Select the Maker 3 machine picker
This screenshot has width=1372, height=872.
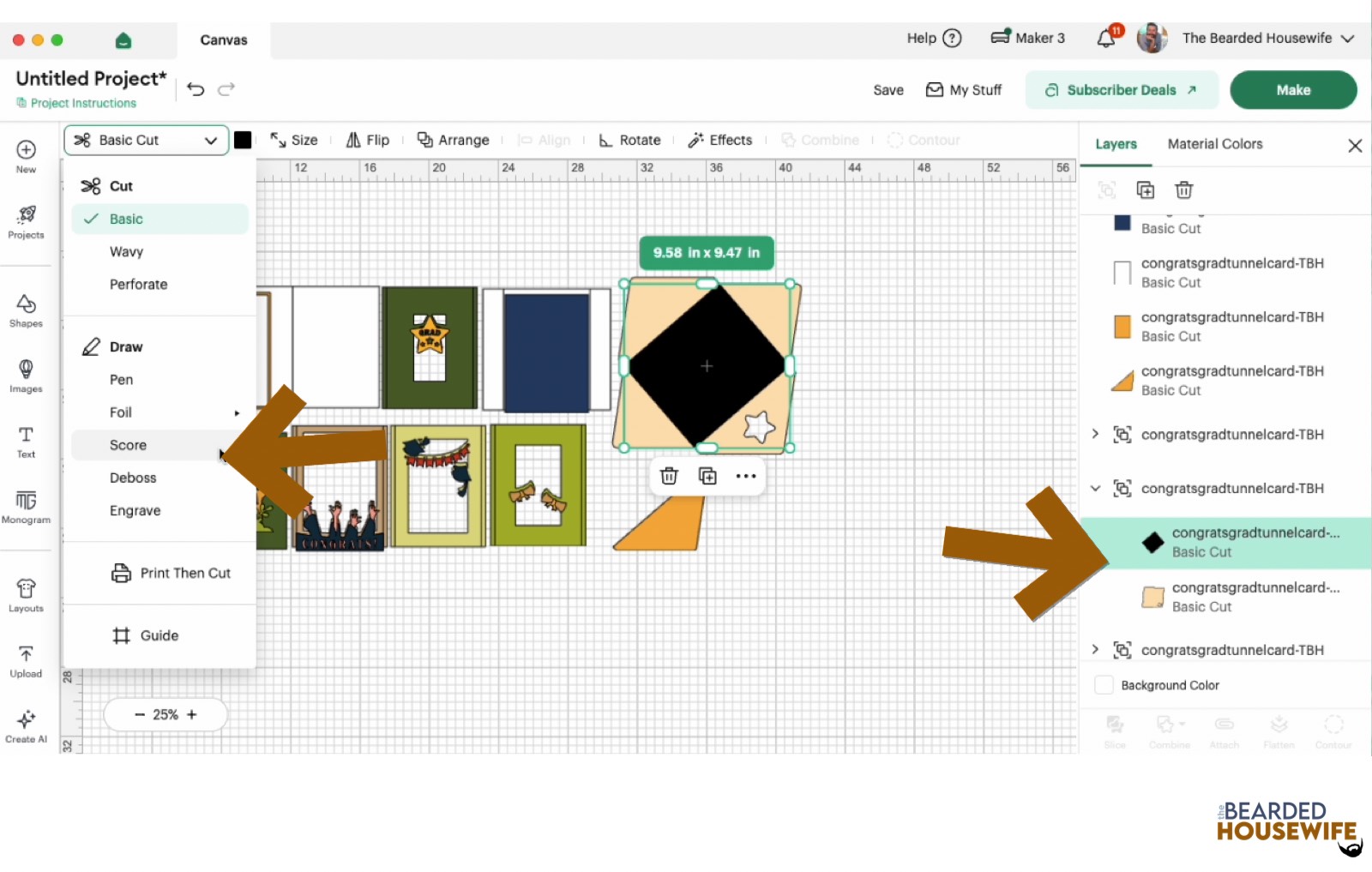pos(1027,38)
